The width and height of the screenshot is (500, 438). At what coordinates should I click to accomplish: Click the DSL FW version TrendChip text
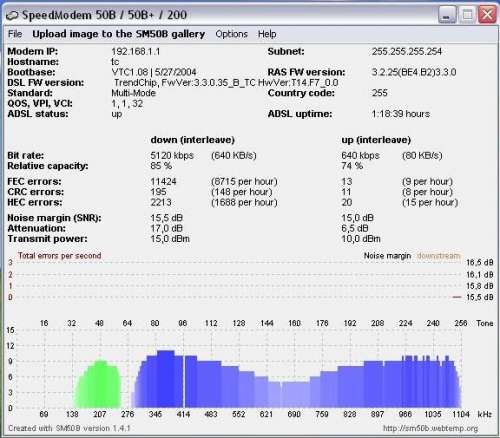pyautogui.click(x=226, y=83)
